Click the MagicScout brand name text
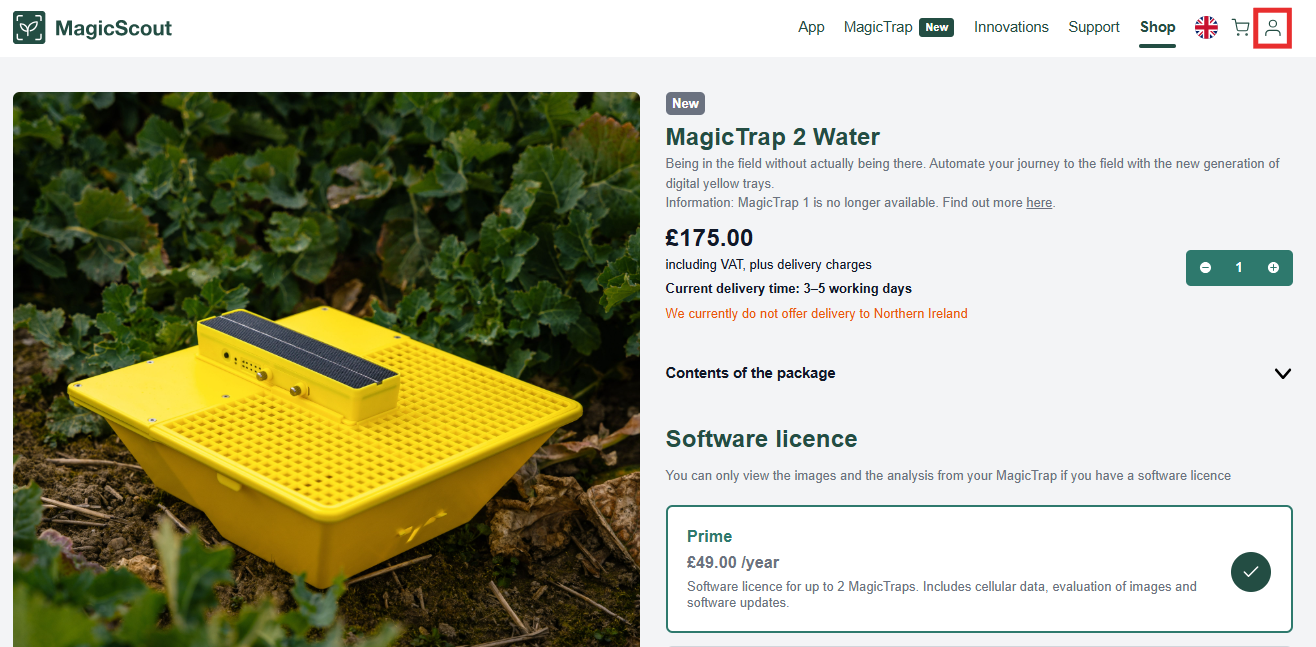 (114, 28)
